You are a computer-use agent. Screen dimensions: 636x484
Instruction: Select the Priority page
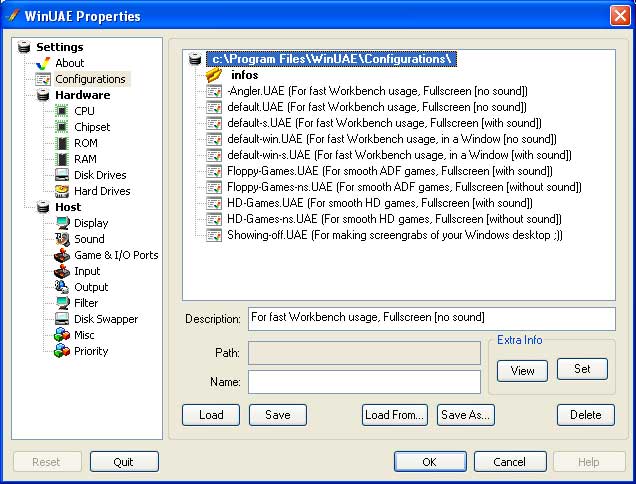[x=91, y=351]
